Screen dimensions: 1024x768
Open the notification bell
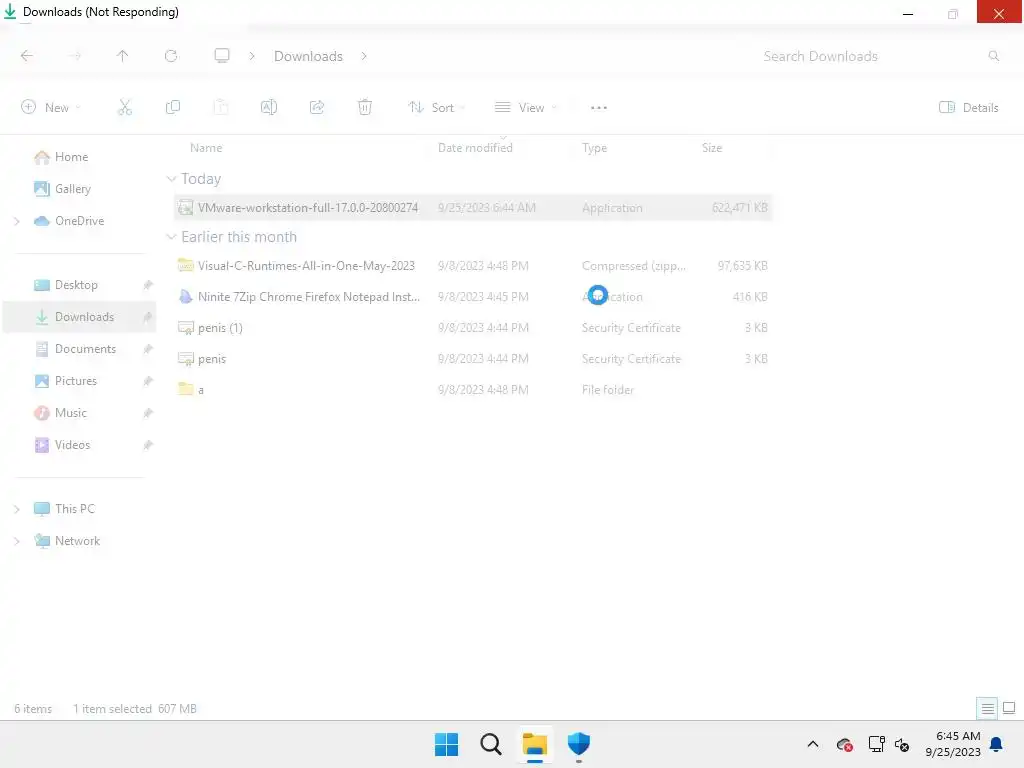pos(996,744)
